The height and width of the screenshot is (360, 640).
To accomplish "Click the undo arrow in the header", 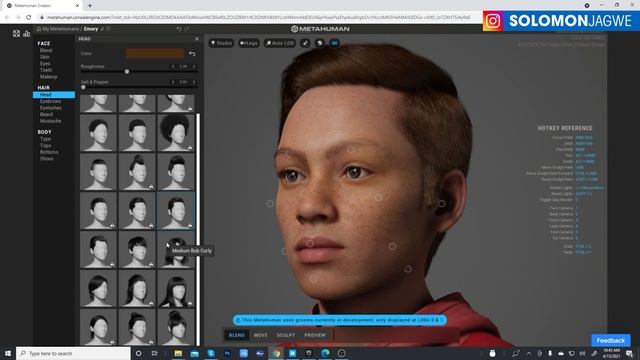I will pos(179,29).
